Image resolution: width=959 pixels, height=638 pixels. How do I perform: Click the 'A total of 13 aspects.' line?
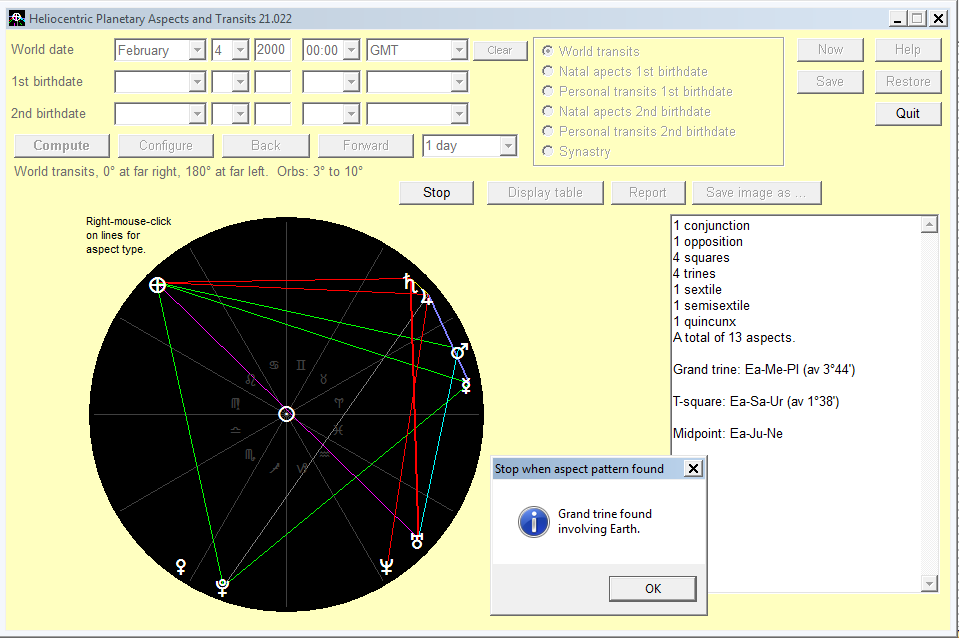coord(734,338)
